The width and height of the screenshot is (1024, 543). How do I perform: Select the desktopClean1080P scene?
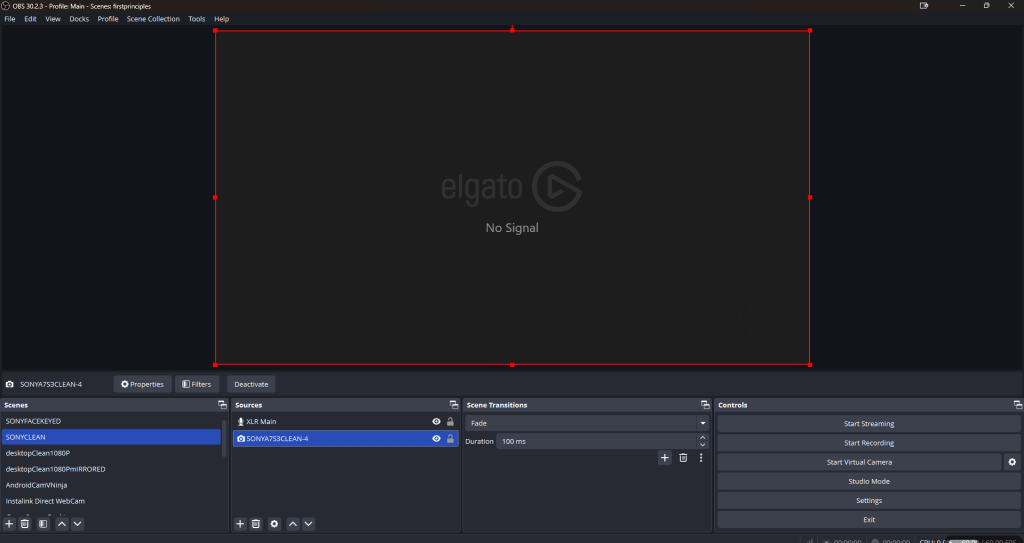click(x=111, y=453)
